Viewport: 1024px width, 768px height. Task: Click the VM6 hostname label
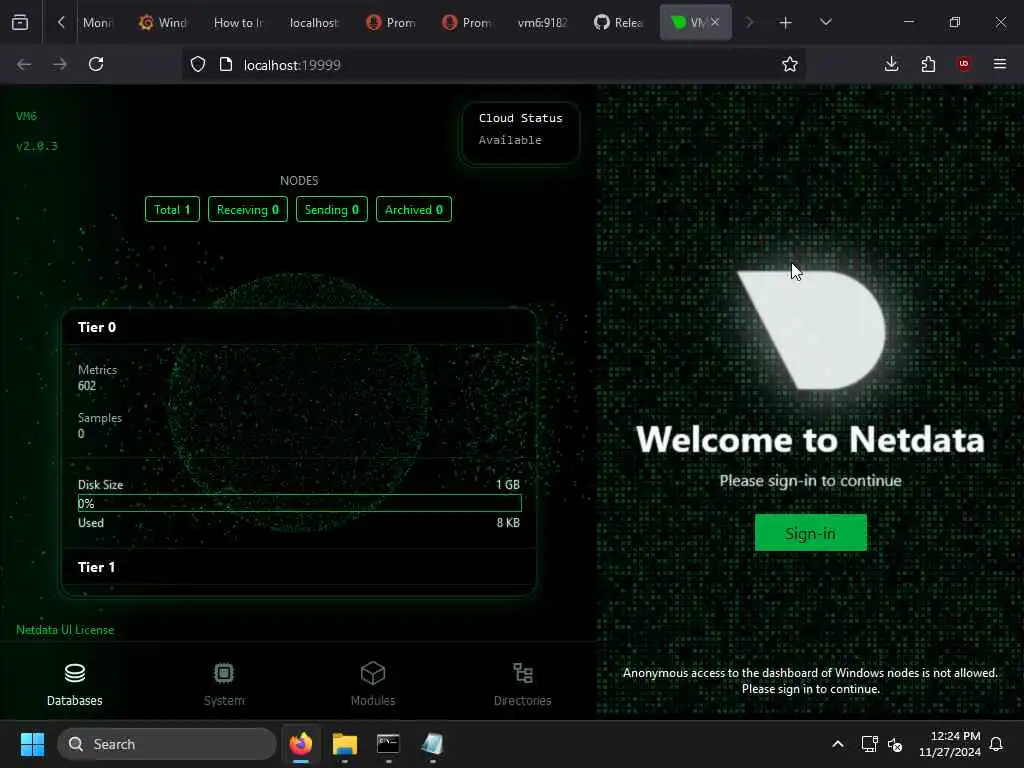click(26, 116)
